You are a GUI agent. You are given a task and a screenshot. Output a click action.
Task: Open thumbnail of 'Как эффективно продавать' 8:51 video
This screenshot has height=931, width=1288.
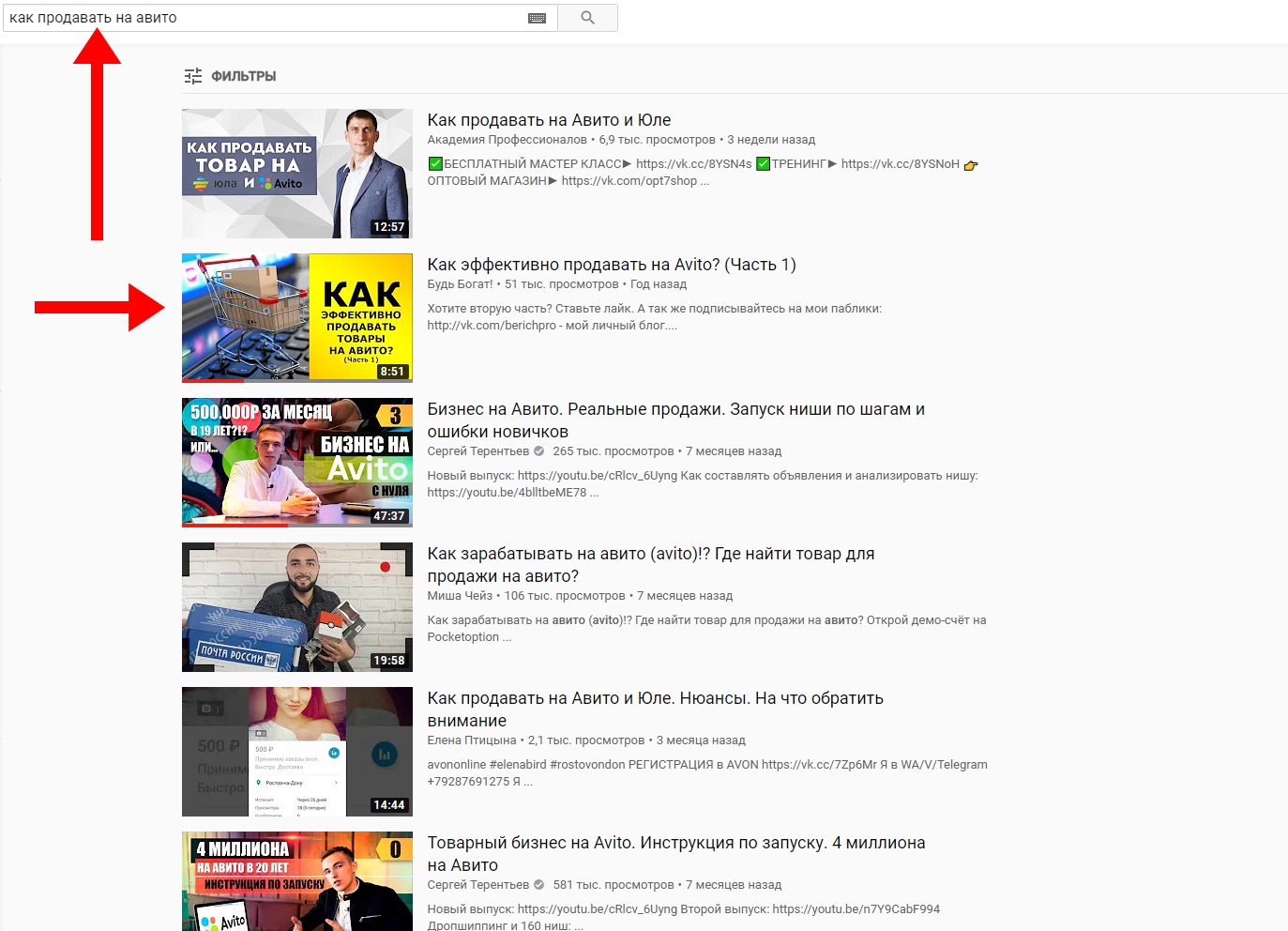(297, 318)
